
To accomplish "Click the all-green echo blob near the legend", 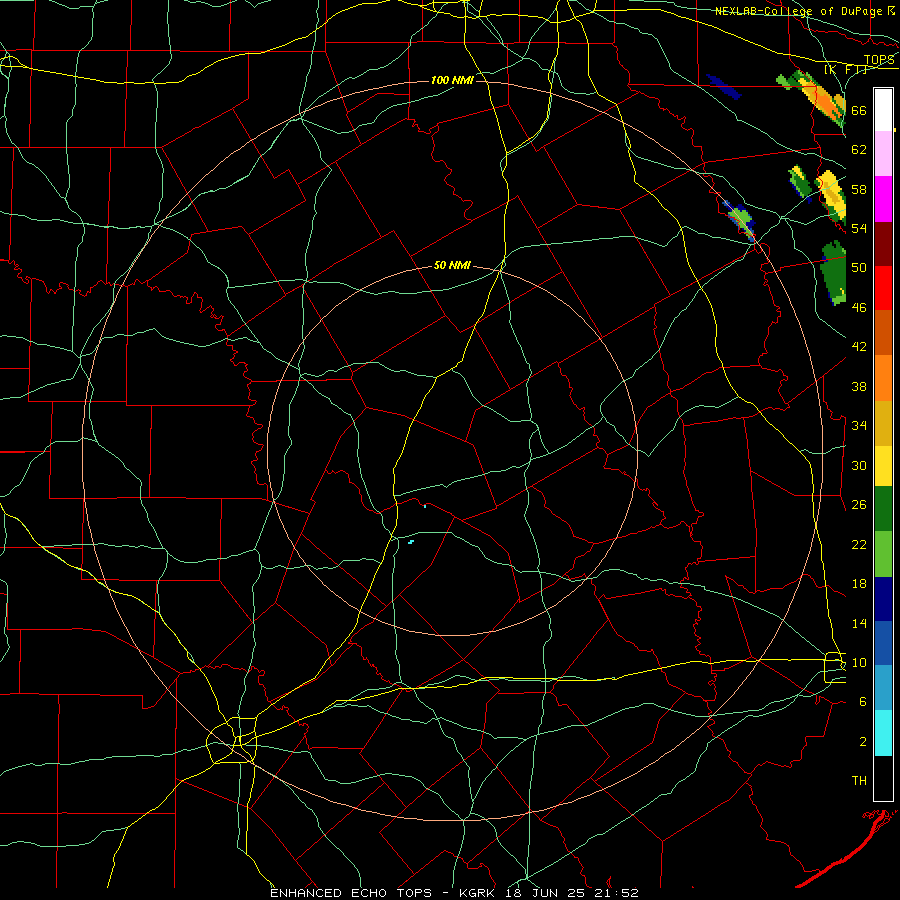I will pyautogui.click(x=834, y=273).
